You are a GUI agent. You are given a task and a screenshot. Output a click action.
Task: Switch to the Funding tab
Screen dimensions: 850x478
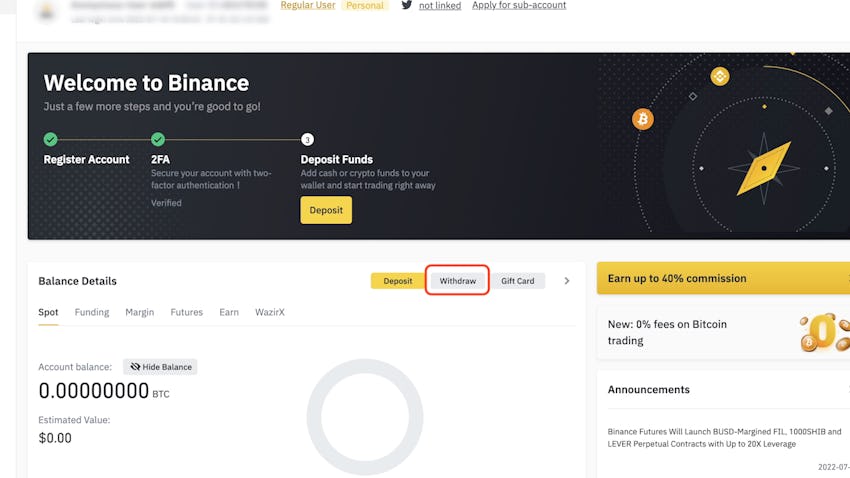(92, 312)
